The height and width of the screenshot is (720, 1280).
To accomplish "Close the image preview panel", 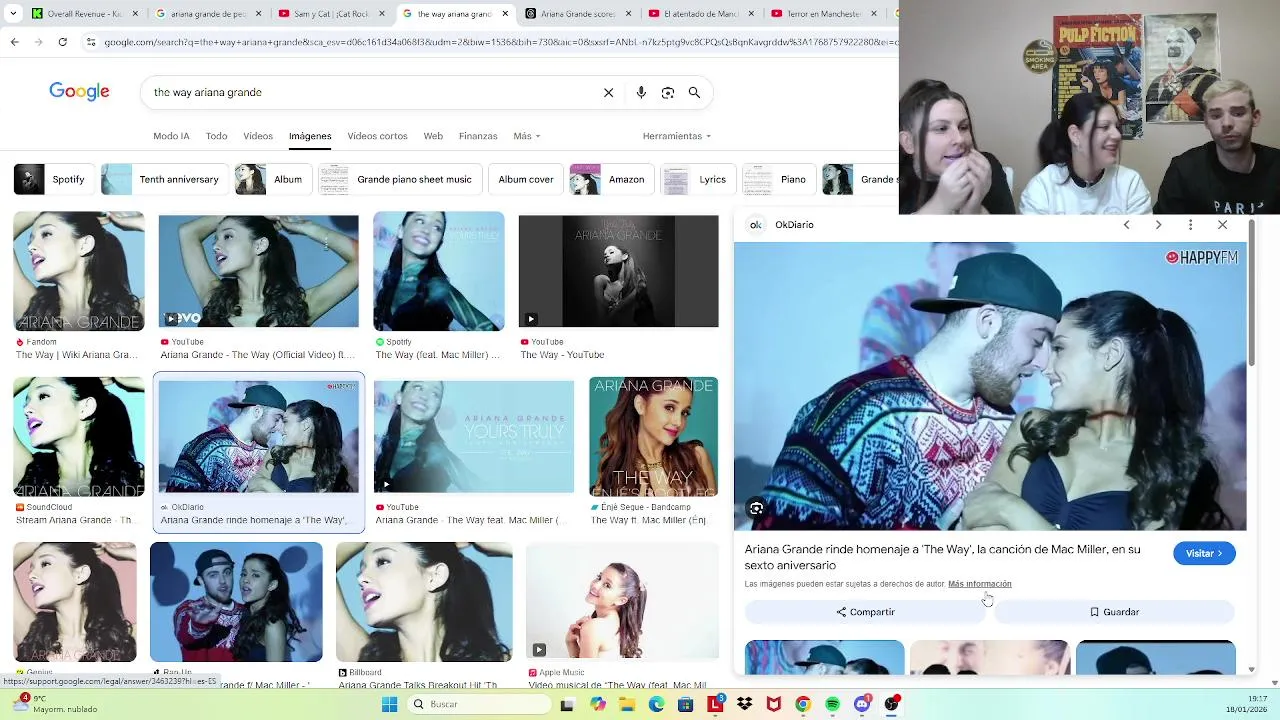I will point(1222,225).
